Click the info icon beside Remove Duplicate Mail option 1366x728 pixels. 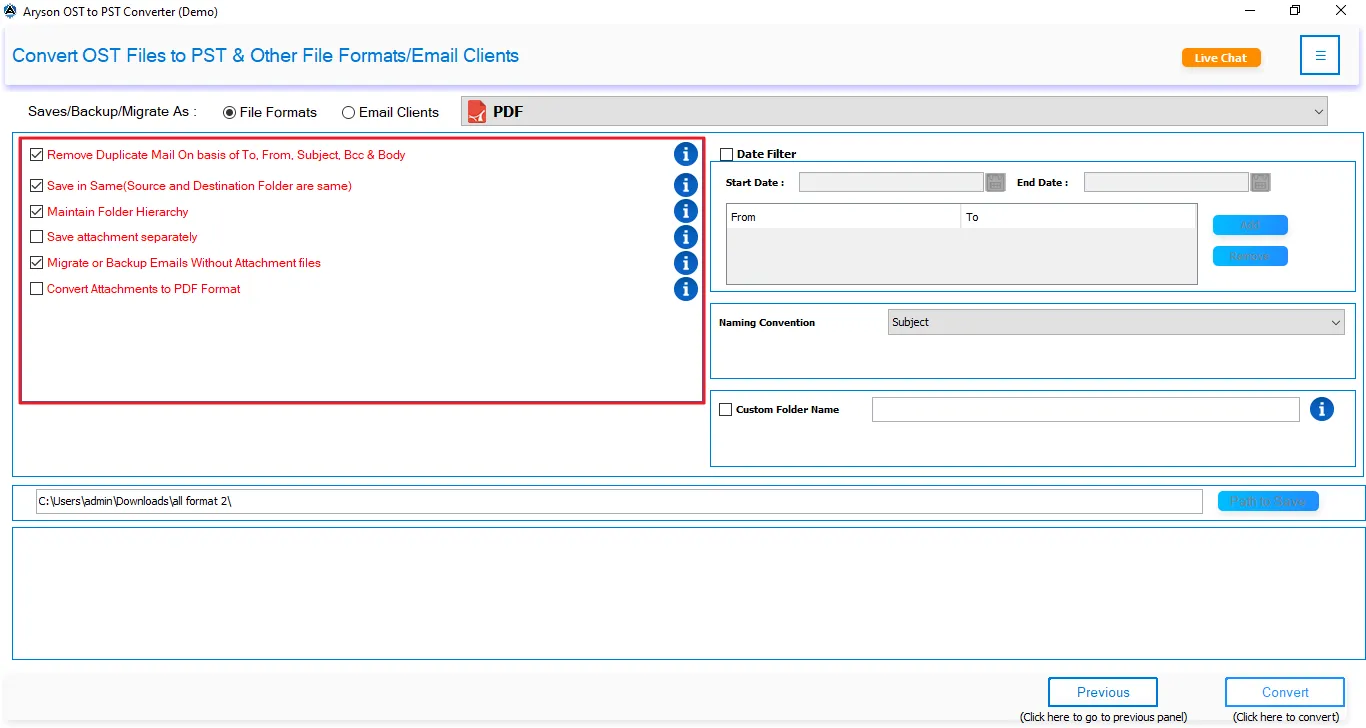[686, 154]
